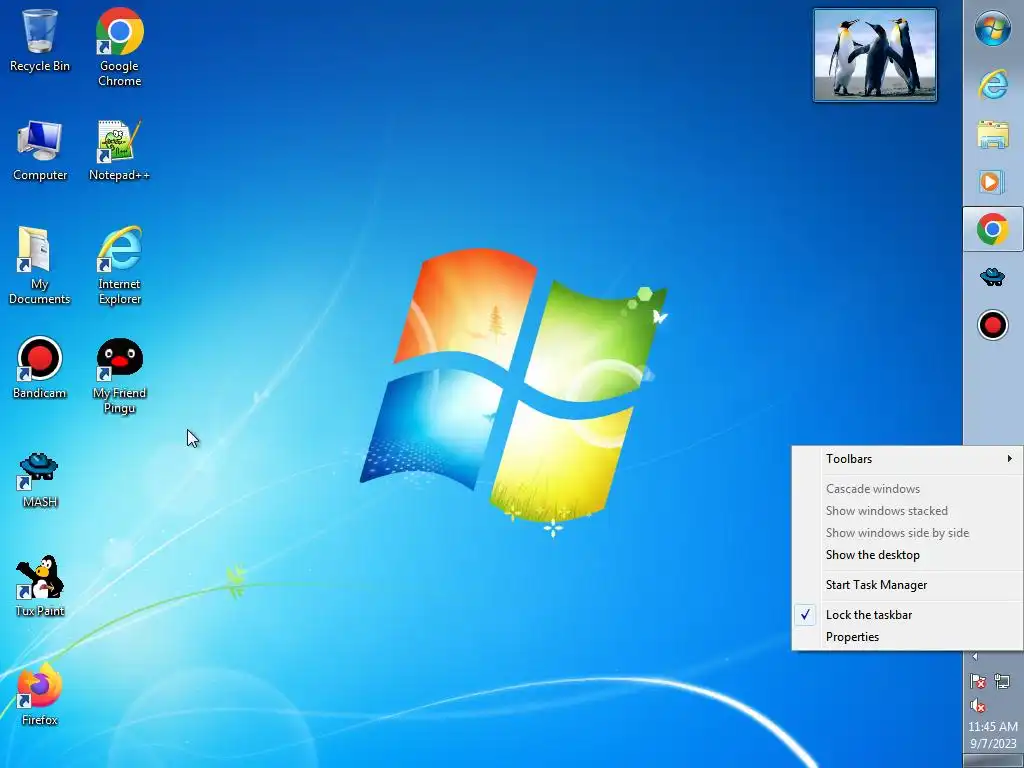1024x768 pixels.
Task: Select My Documents folder shortcut
Action: pyautogui.click(x=40, y=264)
